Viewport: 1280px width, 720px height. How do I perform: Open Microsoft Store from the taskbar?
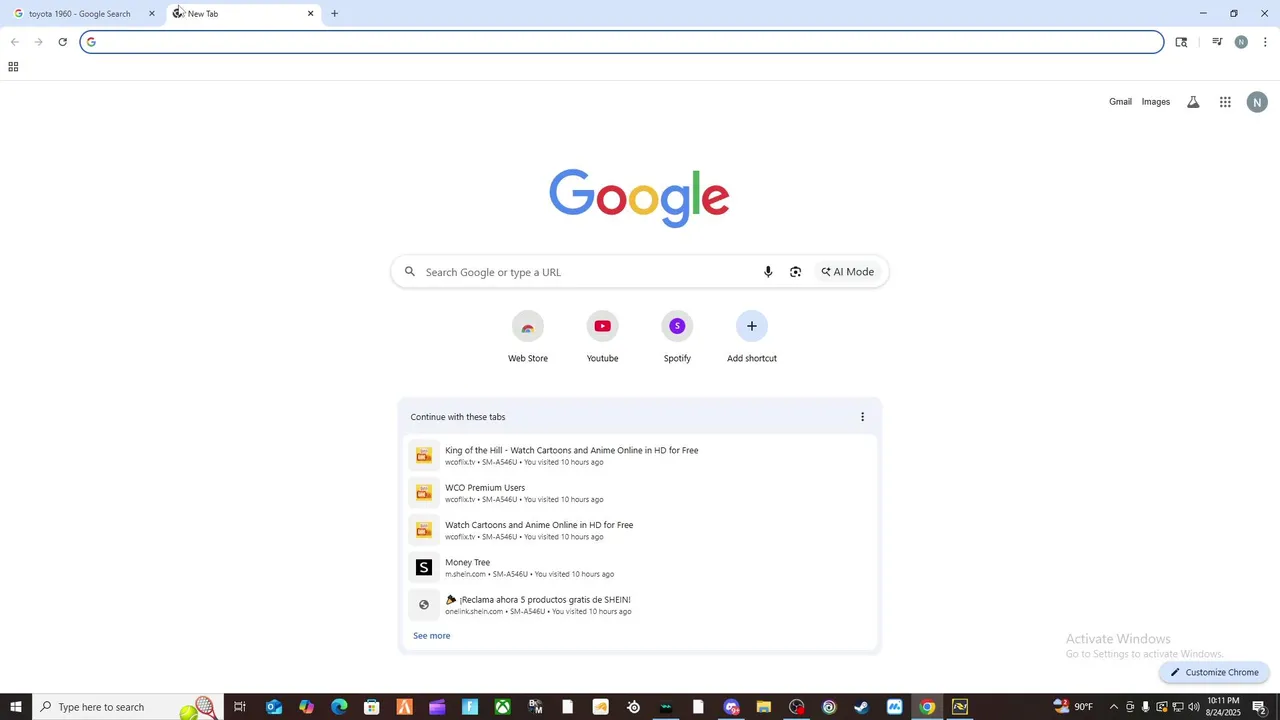click(372, 707)
